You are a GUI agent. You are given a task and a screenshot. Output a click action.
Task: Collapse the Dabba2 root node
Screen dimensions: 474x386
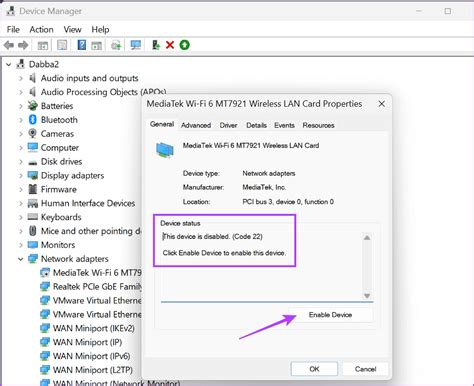(9, 64)
